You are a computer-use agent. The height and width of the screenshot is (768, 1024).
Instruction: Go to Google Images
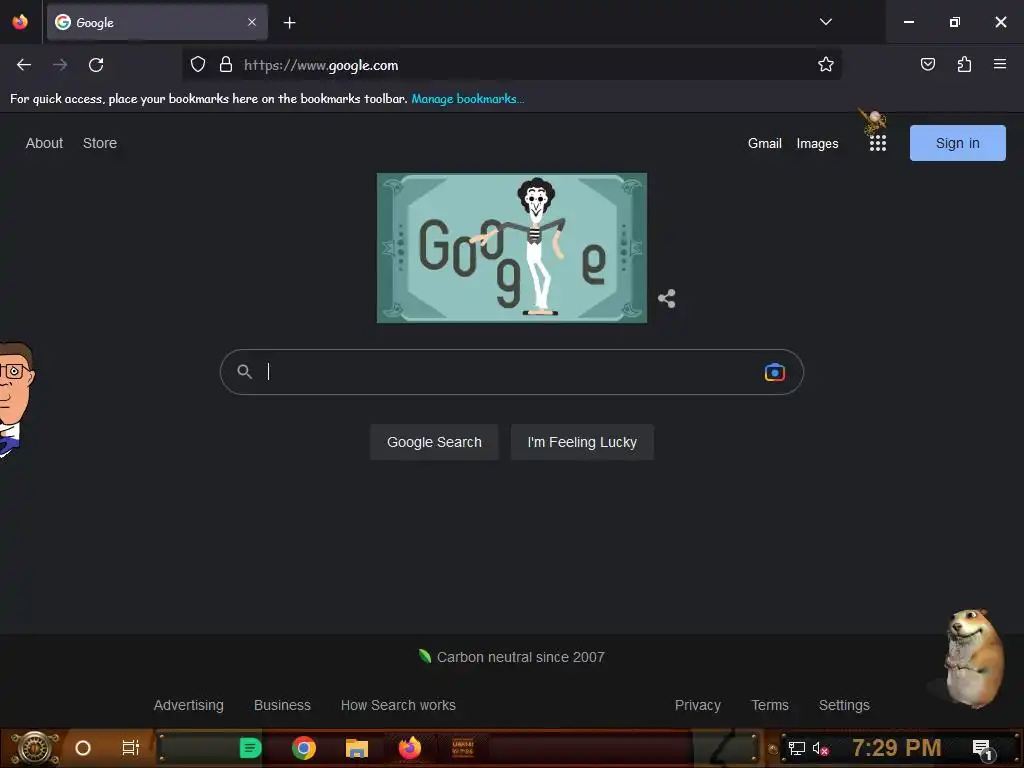click(817, 144)
